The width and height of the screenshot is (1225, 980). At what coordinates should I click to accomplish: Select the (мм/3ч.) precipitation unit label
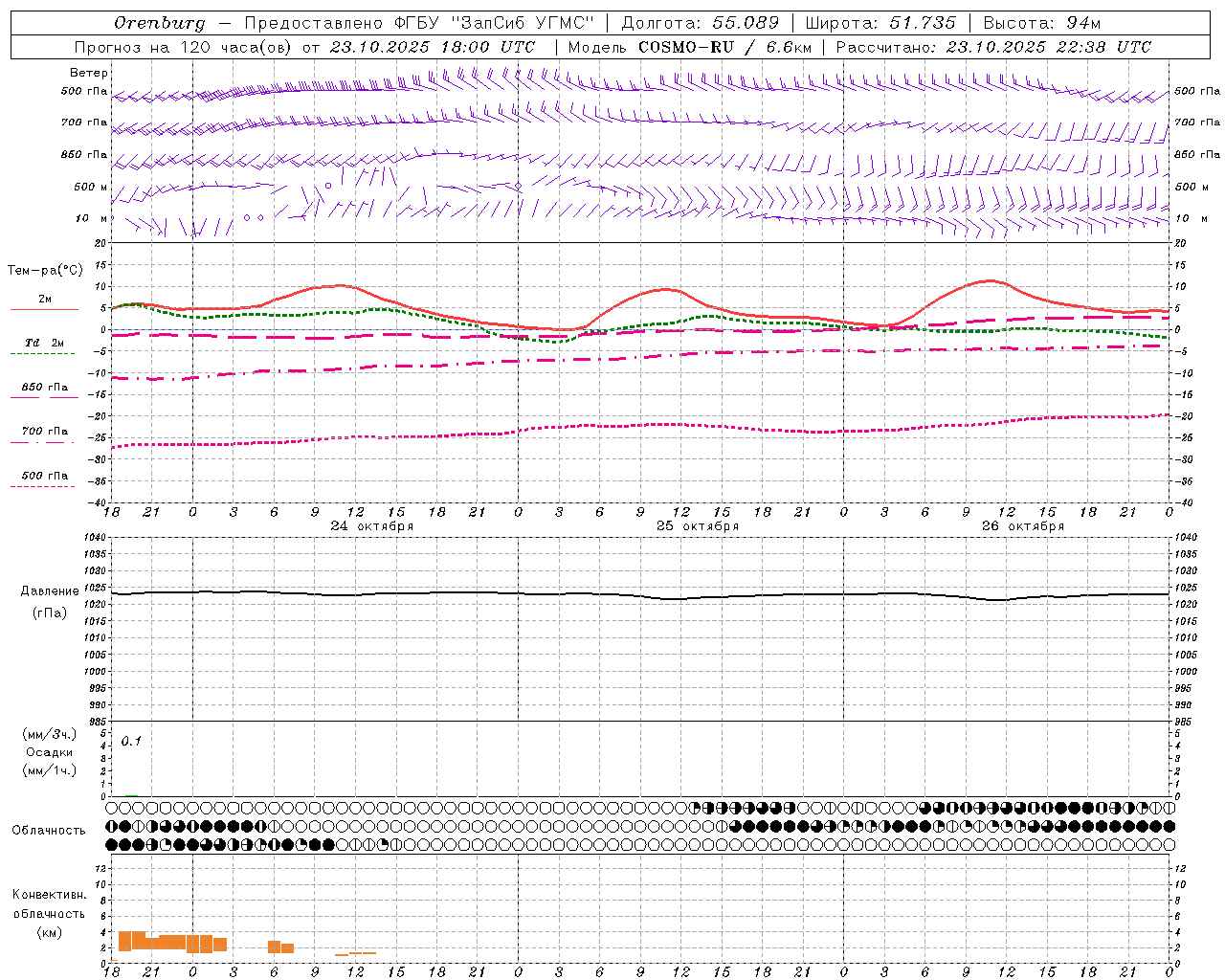(50, 734)
